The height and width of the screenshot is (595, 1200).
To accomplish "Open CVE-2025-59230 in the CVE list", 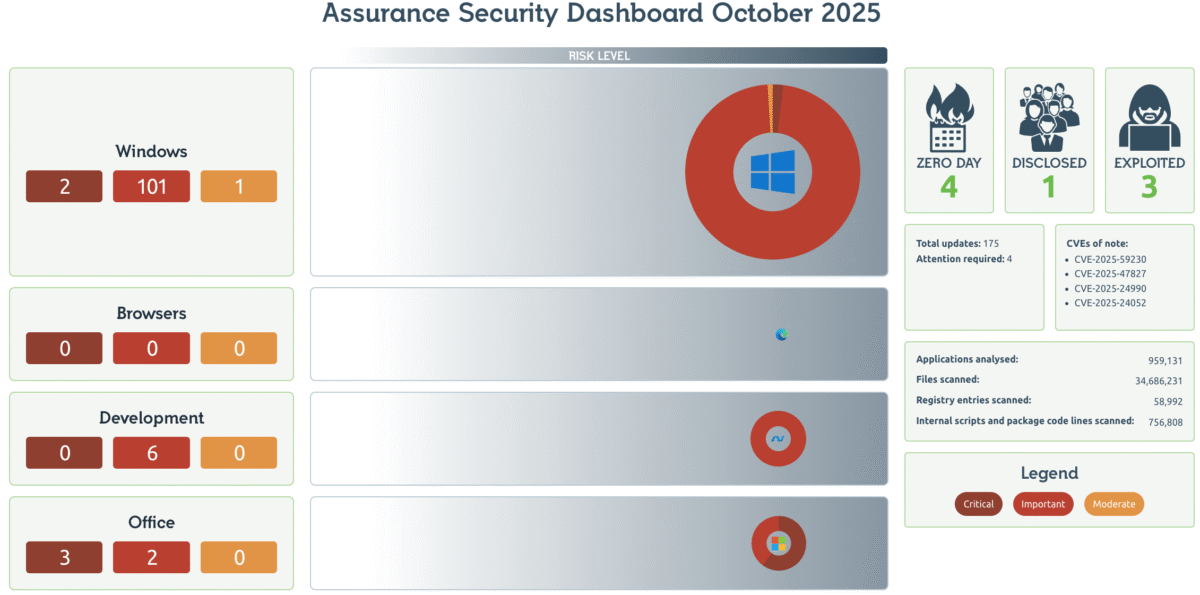I will coord(1110,258).
